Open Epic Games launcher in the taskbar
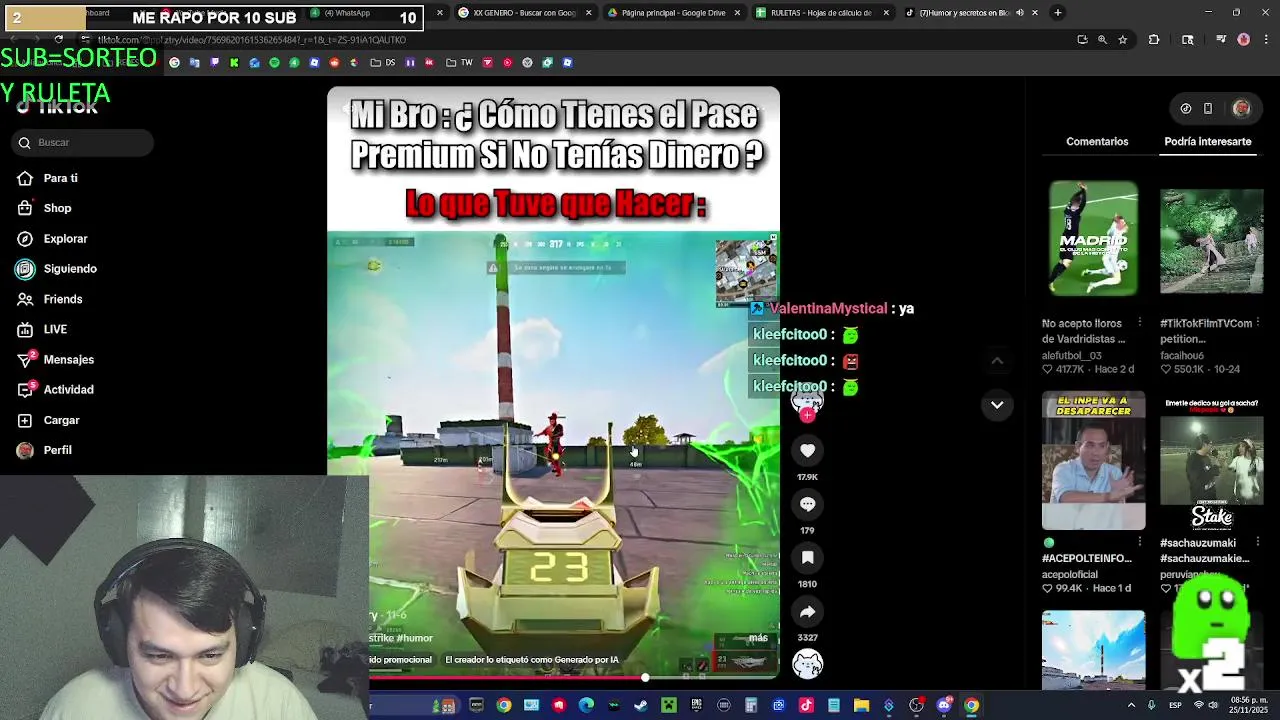The height and width of the screenshot is (720, 1280). (696, 706)
